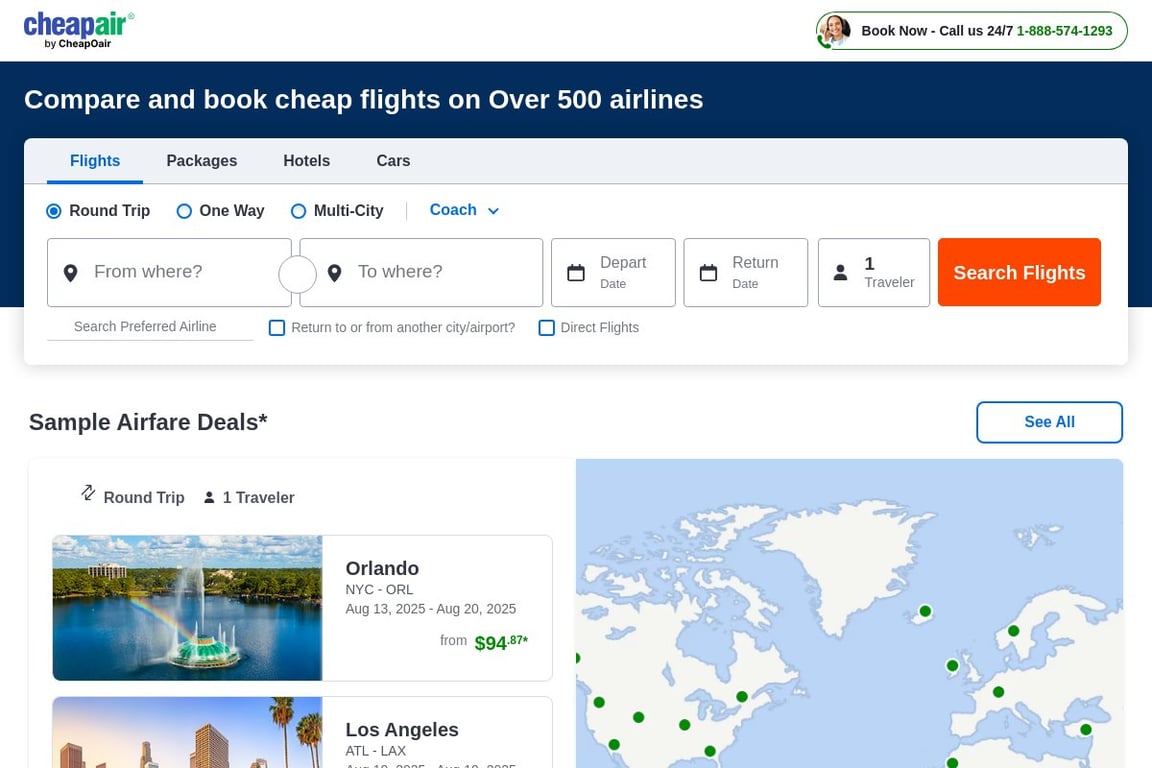The width and height of the screenshot is (1152, 768).
Task: Open the Los Angeles deal title
Action: (x=402, y=730)
